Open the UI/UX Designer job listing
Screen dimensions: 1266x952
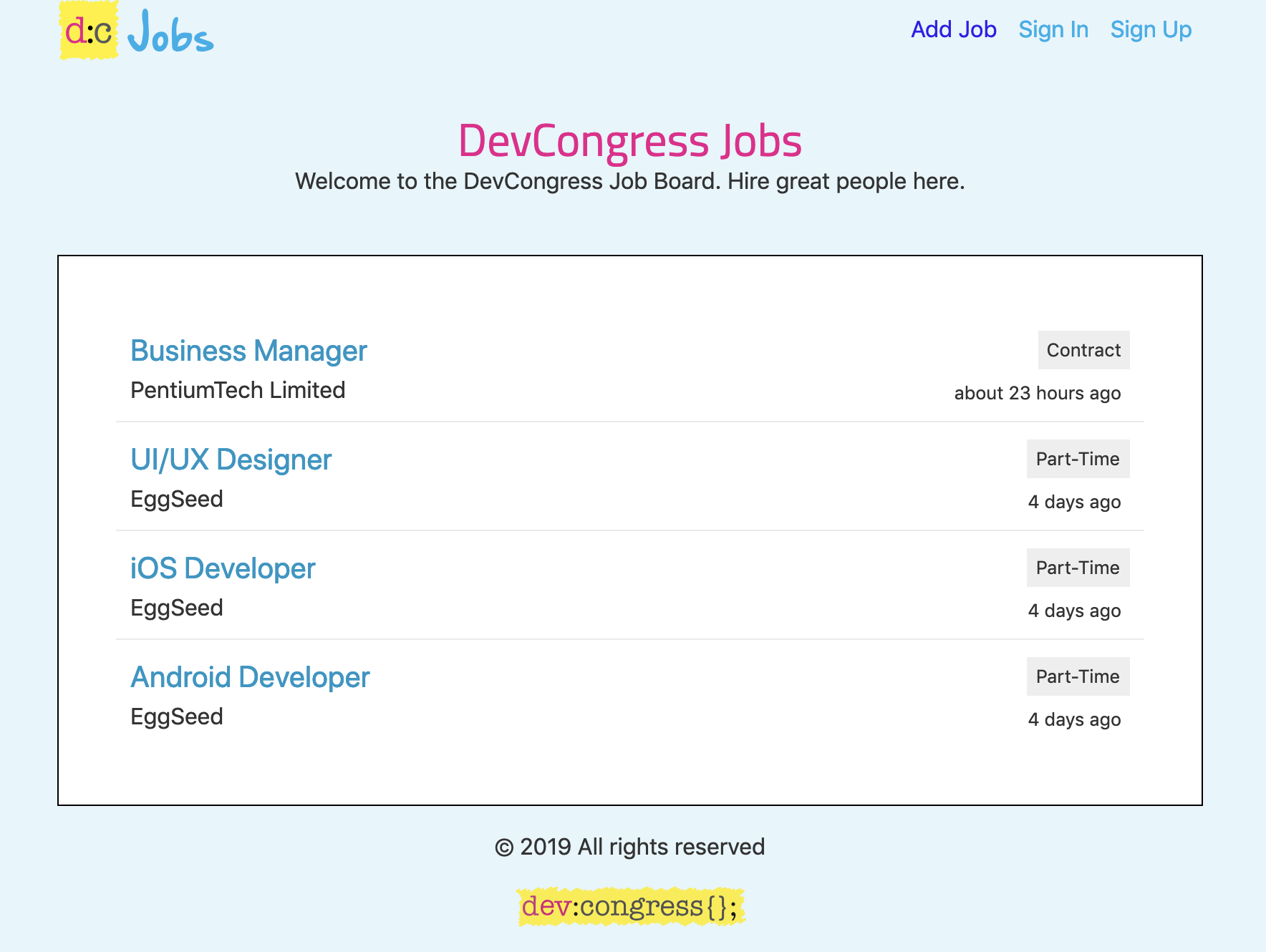point(231,460)
